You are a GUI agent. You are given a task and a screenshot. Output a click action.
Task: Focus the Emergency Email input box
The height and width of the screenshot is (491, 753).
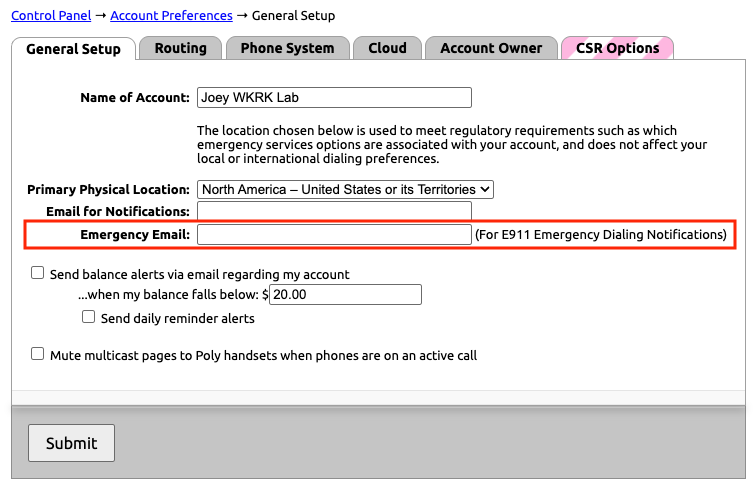pyautogui.click(x=334, y=234)
